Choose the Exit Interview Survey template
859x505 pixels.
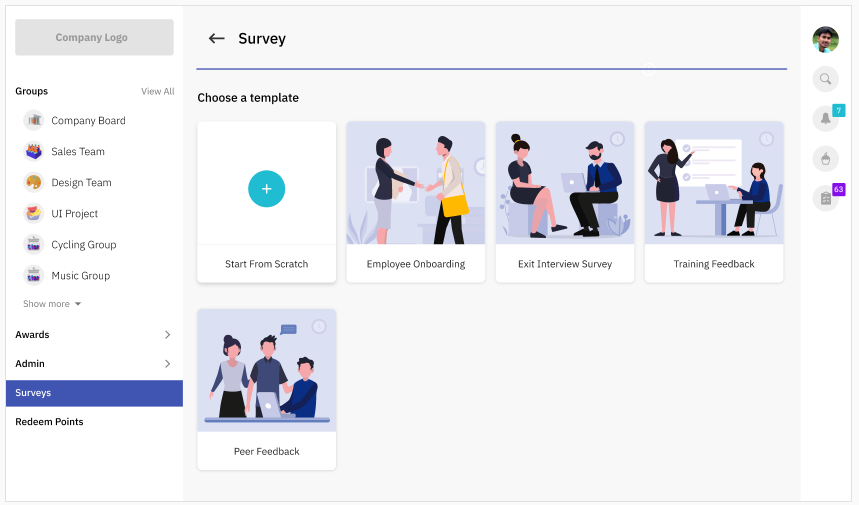(x=565, y=202)
